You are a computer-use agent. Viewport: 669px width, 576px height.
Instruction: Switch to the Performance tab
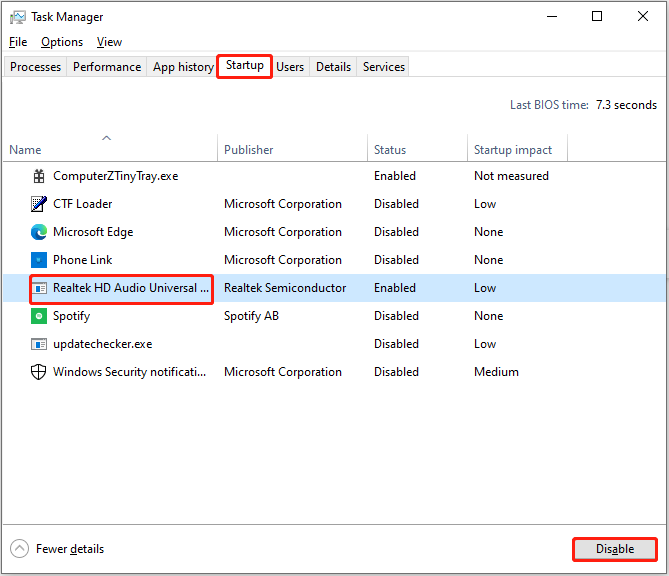pos(107,67)
